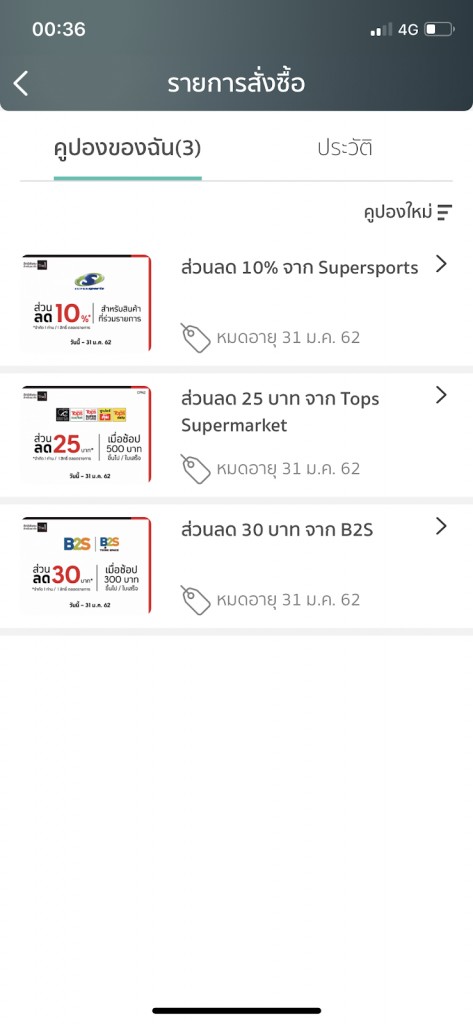473x1024 pixels.
Task: Expand the B2S coupon chevron
Action: (442, 526)
